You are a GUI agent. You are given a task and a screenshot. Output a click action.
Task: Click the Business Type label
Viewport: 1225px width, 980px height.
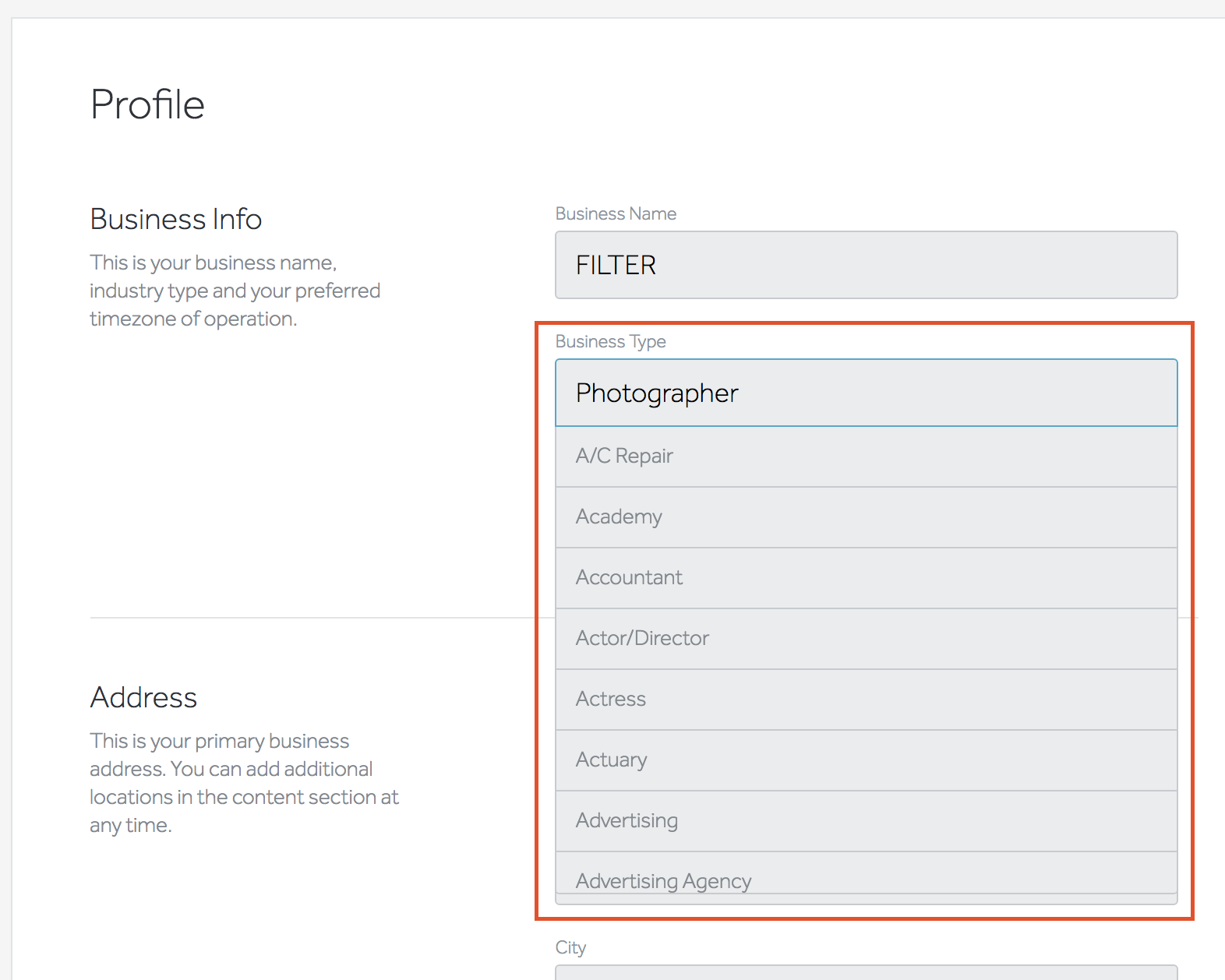610,341
